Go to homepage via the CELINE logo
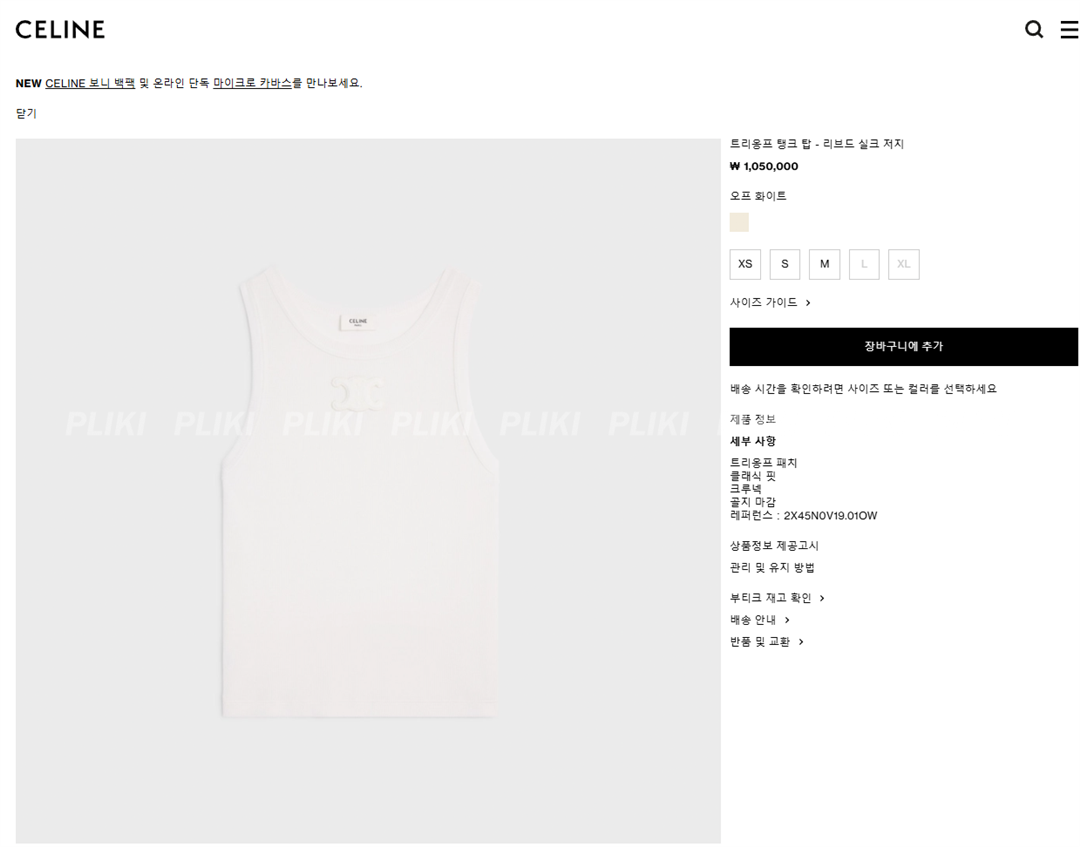This screenshot has height=847, width=1080. [x=60, y=29]
